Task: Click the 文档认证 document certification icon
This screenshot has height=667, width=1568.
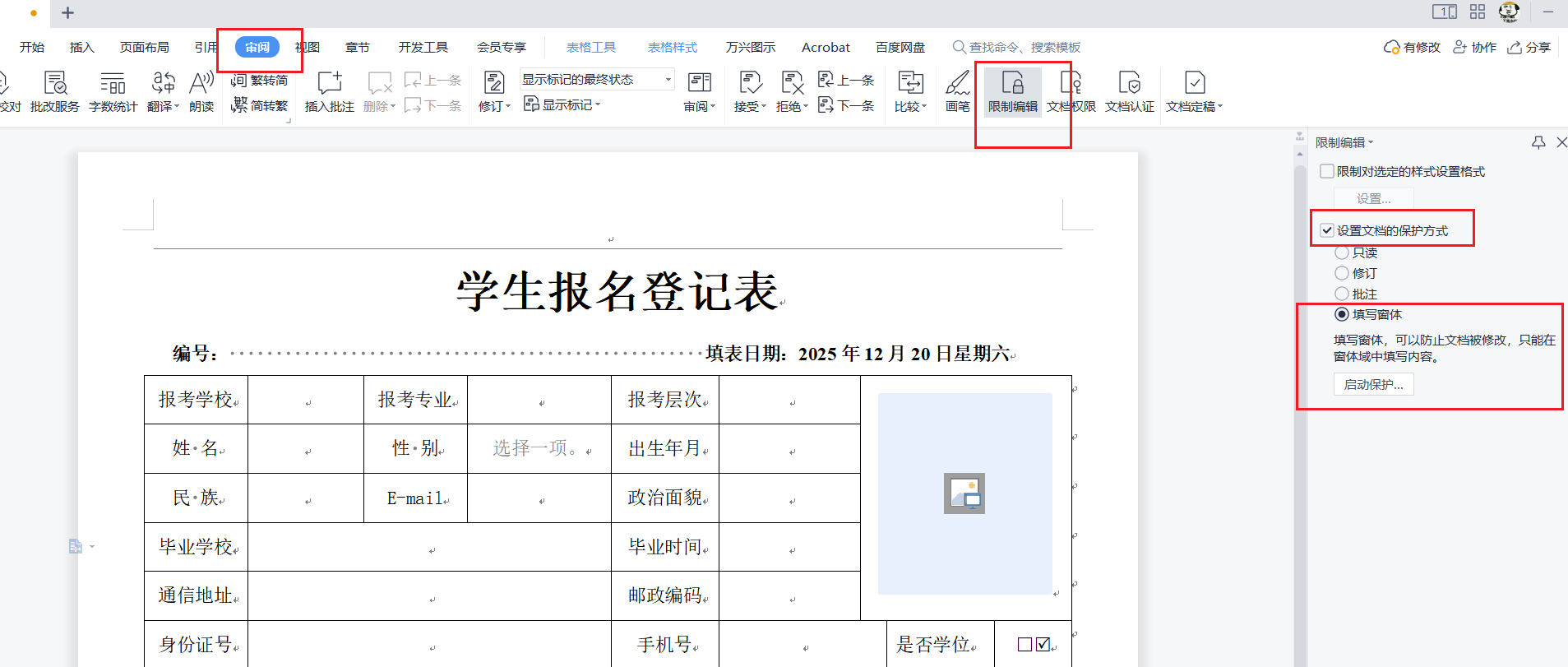Action: point(1129,91)
